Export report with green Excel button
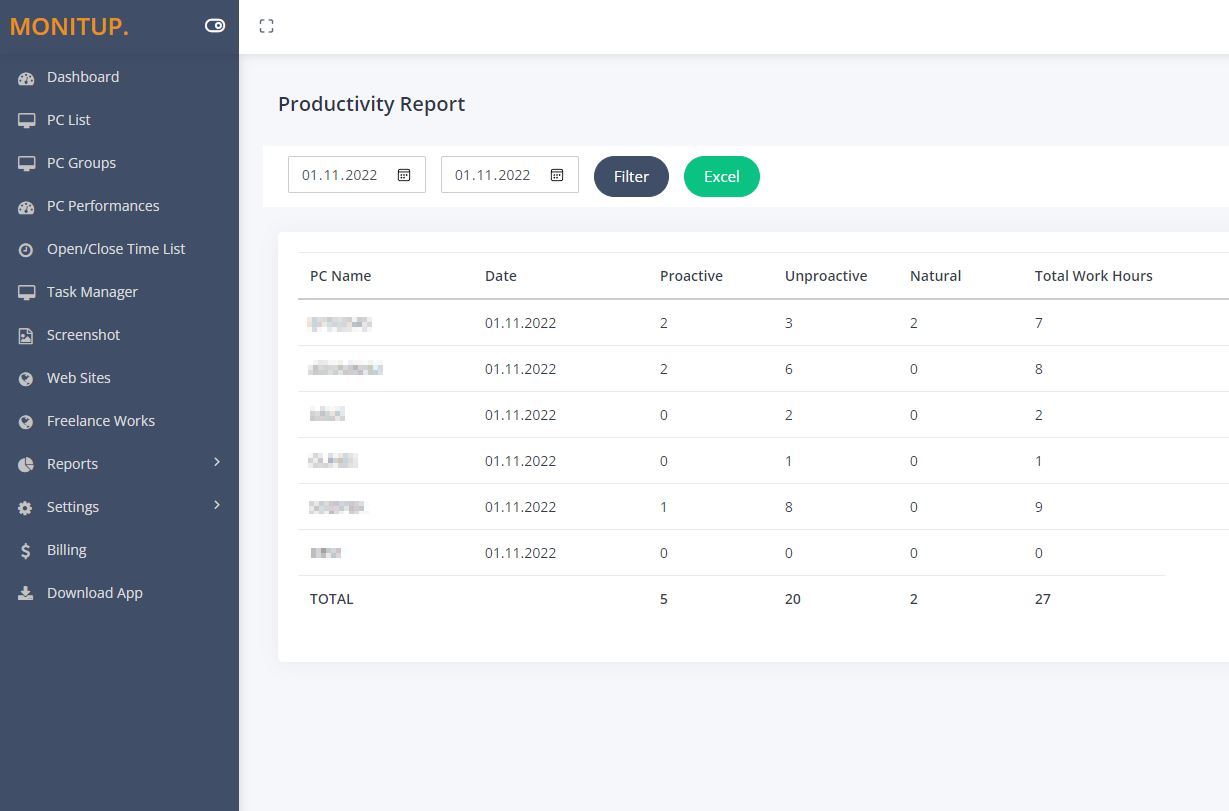1229x811 pixels. pos(722,176)
